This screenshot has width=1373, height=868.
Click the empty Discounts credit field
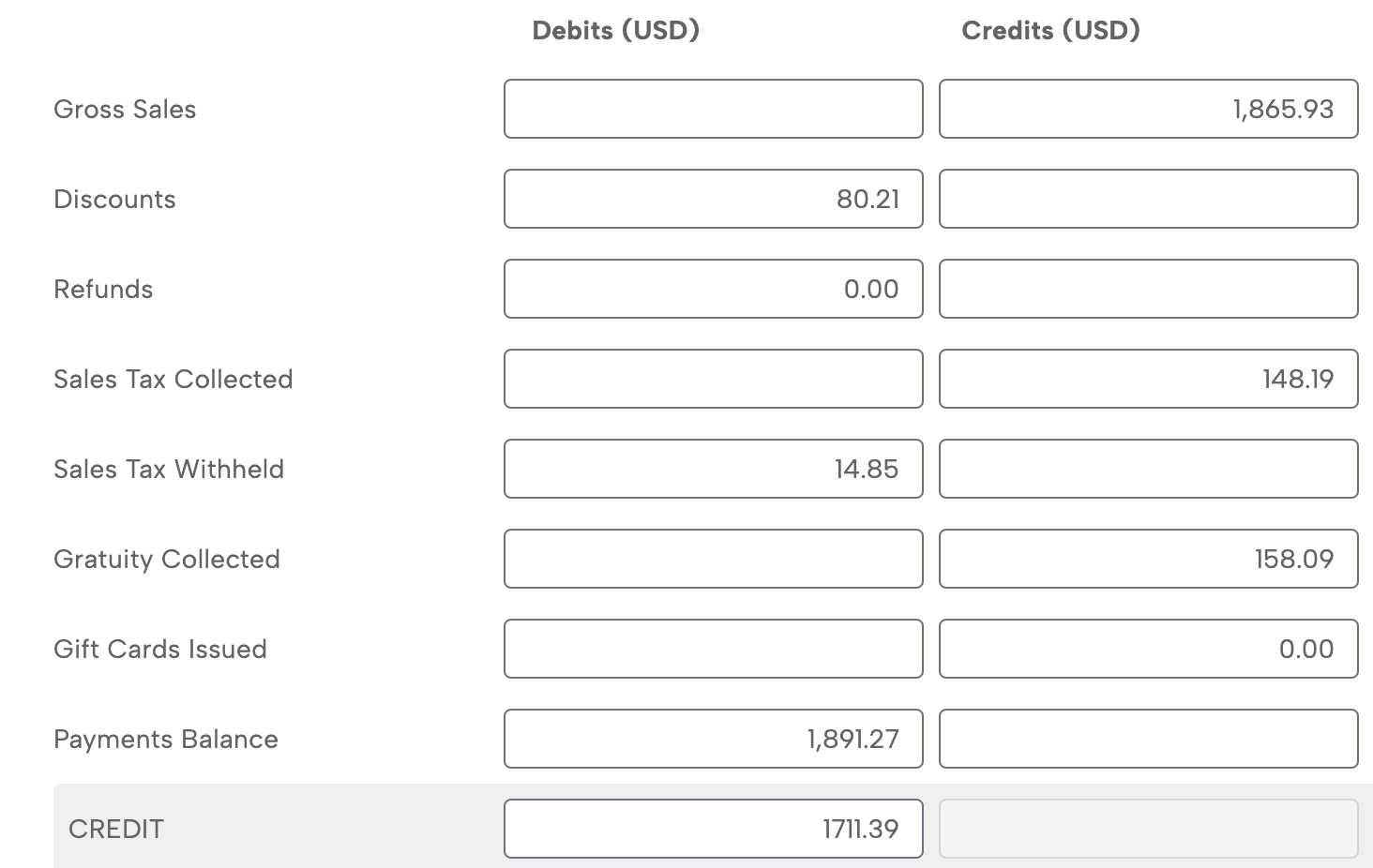point(1148,199)
